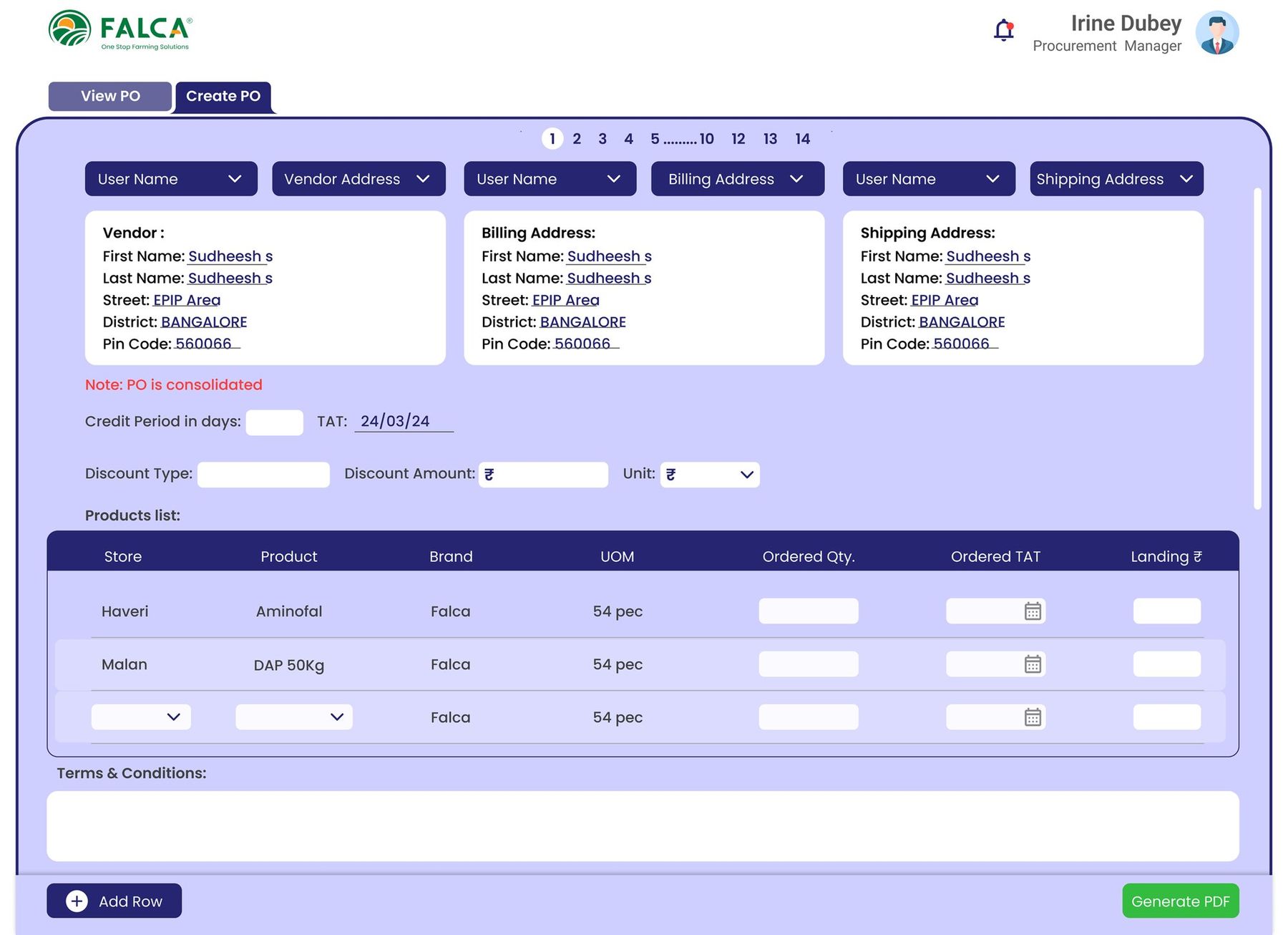
Task: Click the Credit Period in days field
Action: [275, 422]
